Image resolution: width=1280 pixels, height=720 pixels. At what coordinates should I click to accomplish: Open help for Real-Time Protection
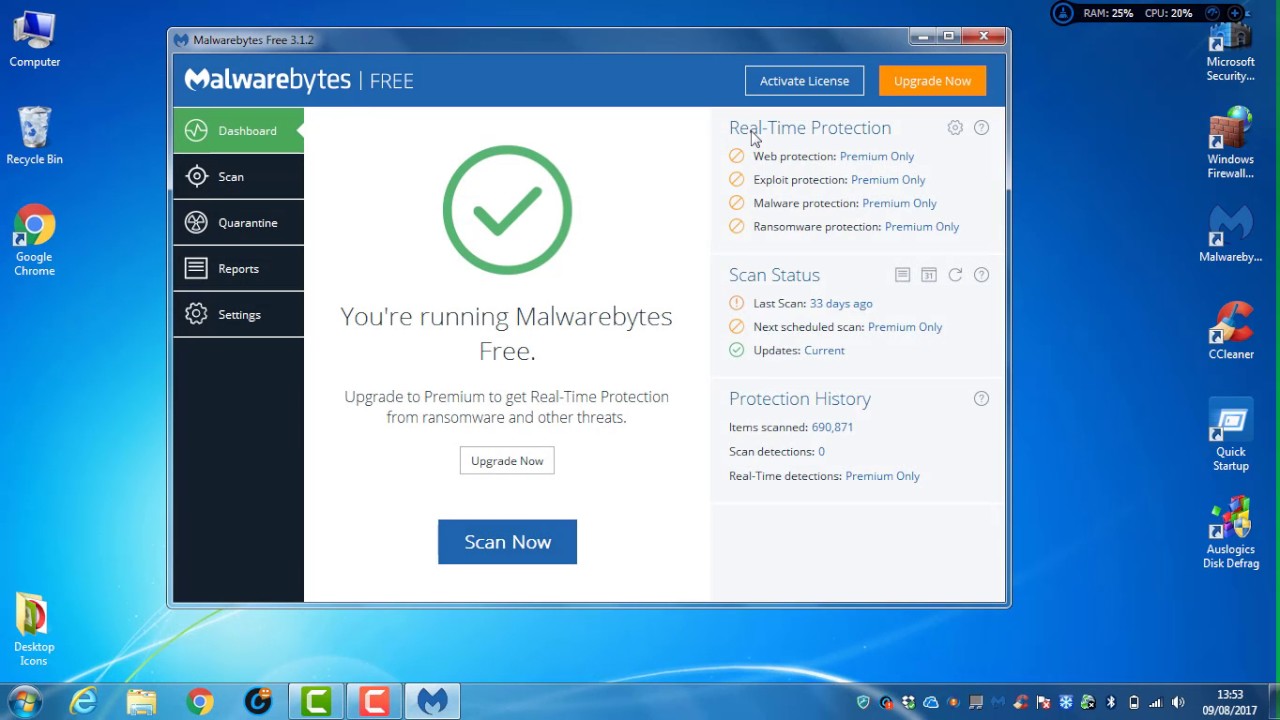tap(981, 128)
